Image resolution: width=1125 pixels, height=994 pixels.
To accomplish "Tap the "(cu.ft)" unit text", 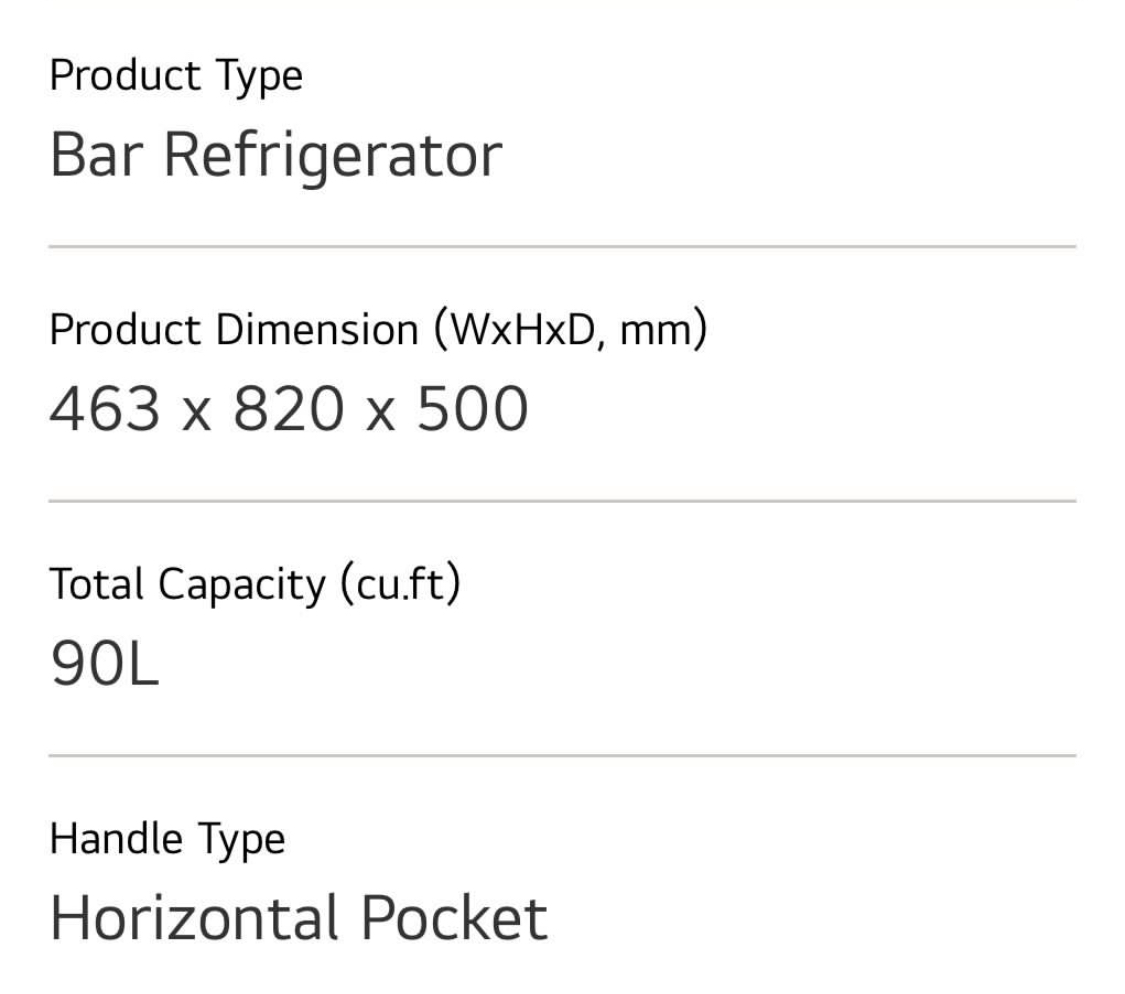I will click(x=400, y=585).
